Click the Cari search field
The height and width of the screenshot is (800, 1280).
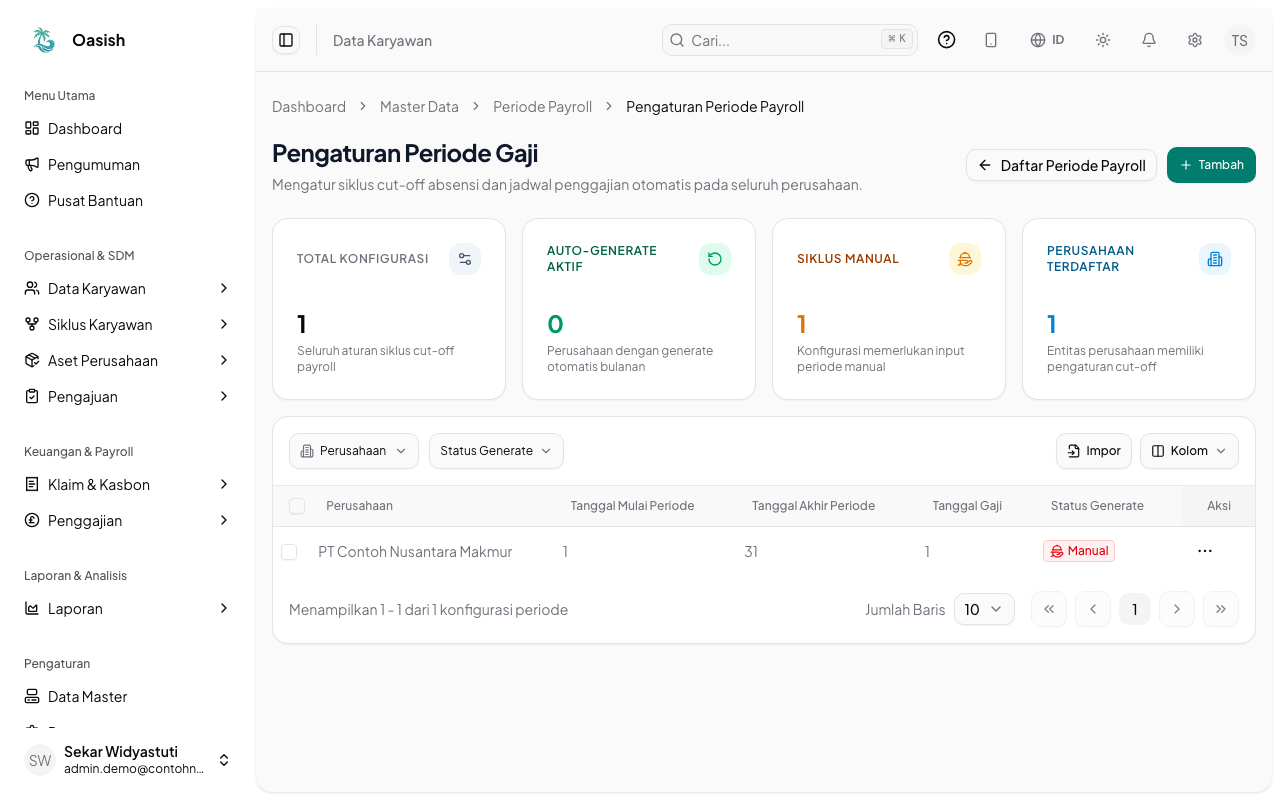[790, 40]
